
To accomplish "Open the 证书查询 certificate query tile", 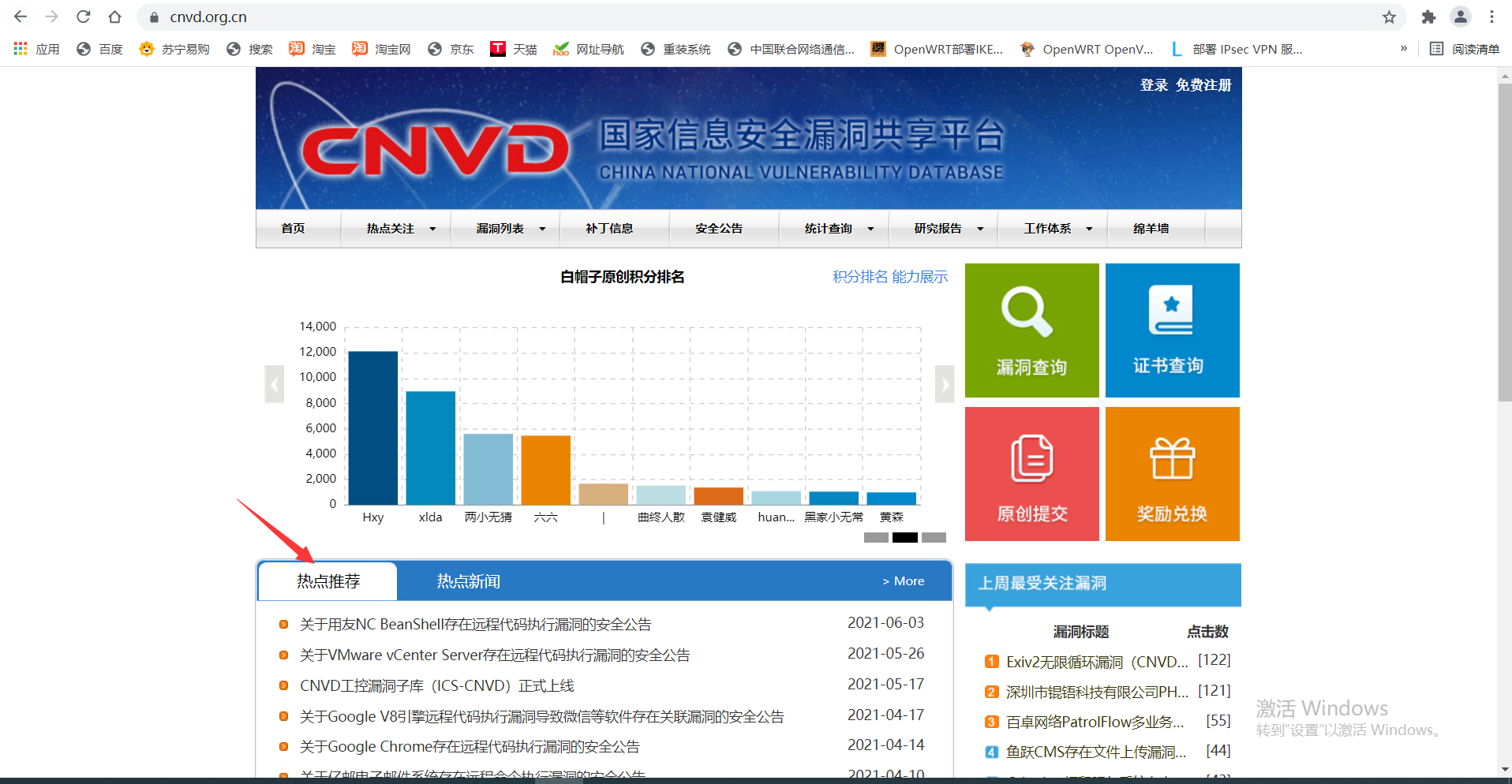I will (1172, 330).
